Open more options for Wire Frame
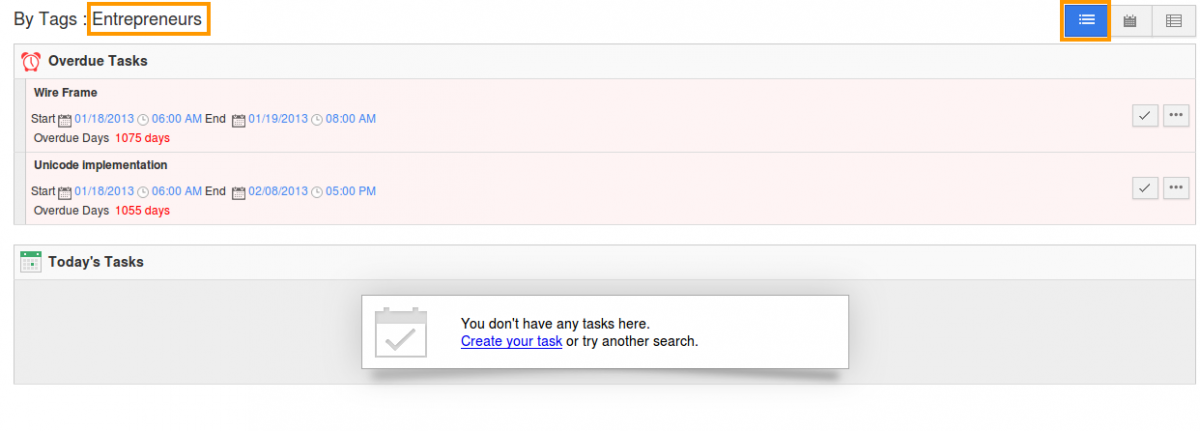The image size is (1200, 431). [x=1176, y=116]
